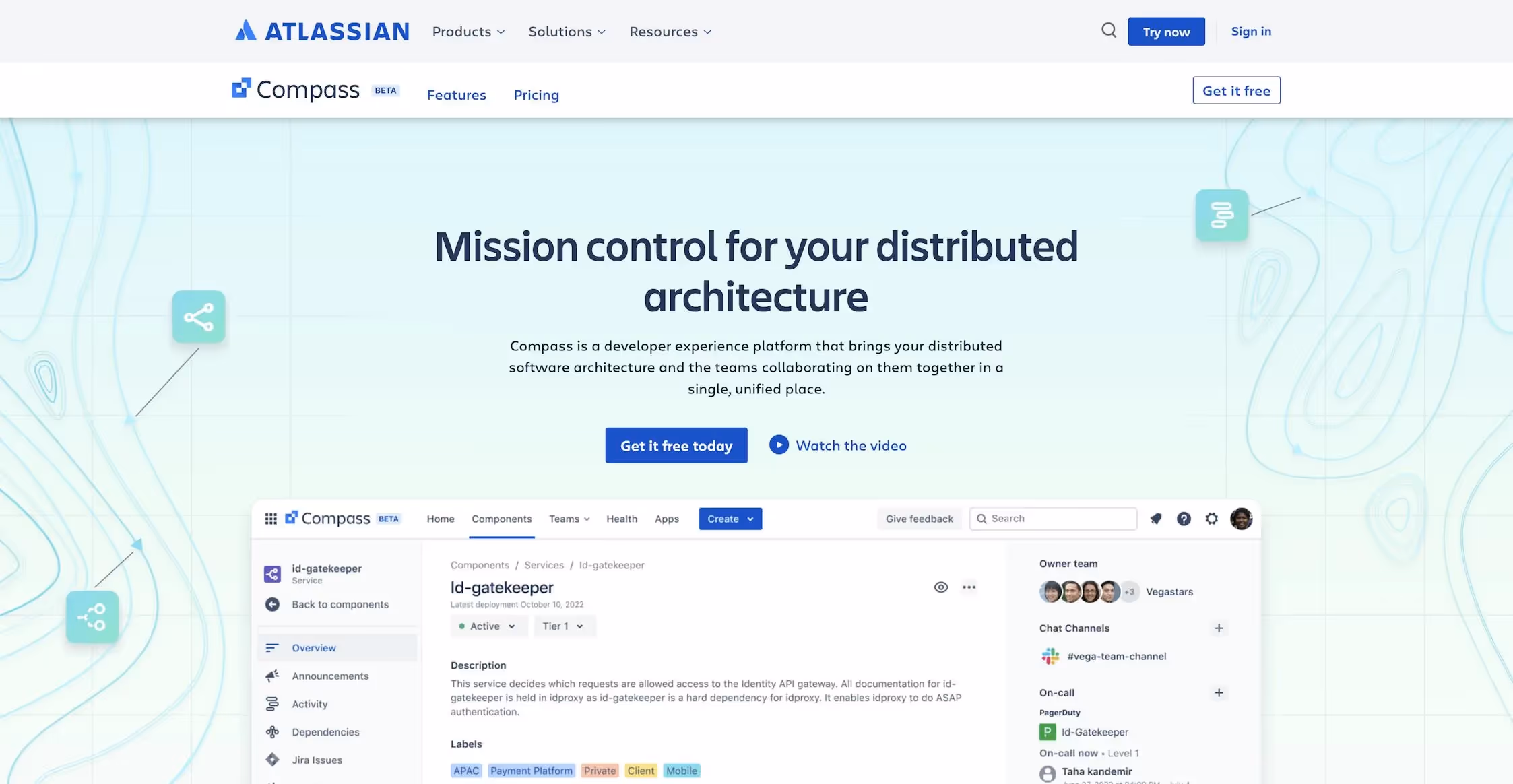Click the Watch the video link
This screenshot has width=1513, height=784.
tap(851, 445)
